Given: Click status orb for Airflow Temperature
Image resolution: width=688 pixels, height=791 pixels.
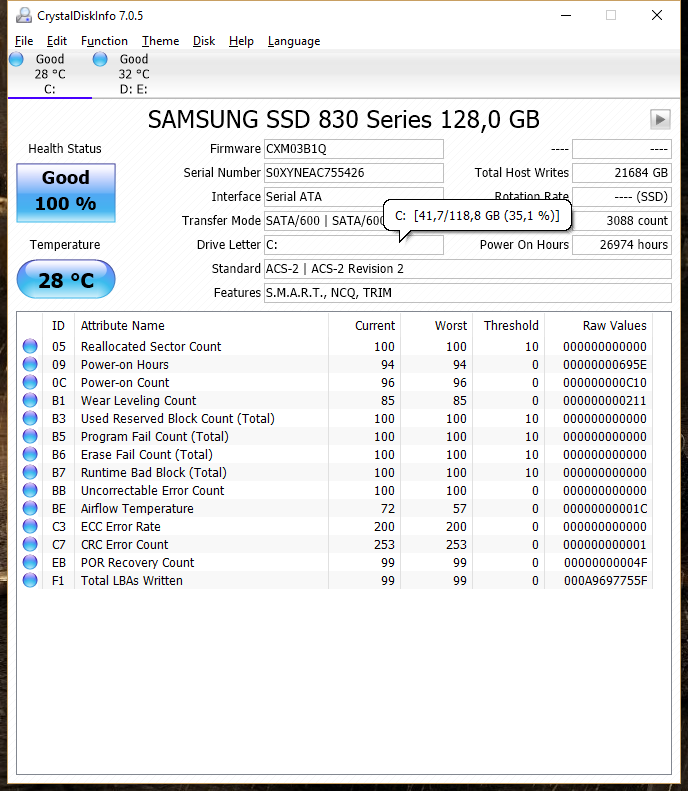Looking at the screenshot, I should (30, 508).
